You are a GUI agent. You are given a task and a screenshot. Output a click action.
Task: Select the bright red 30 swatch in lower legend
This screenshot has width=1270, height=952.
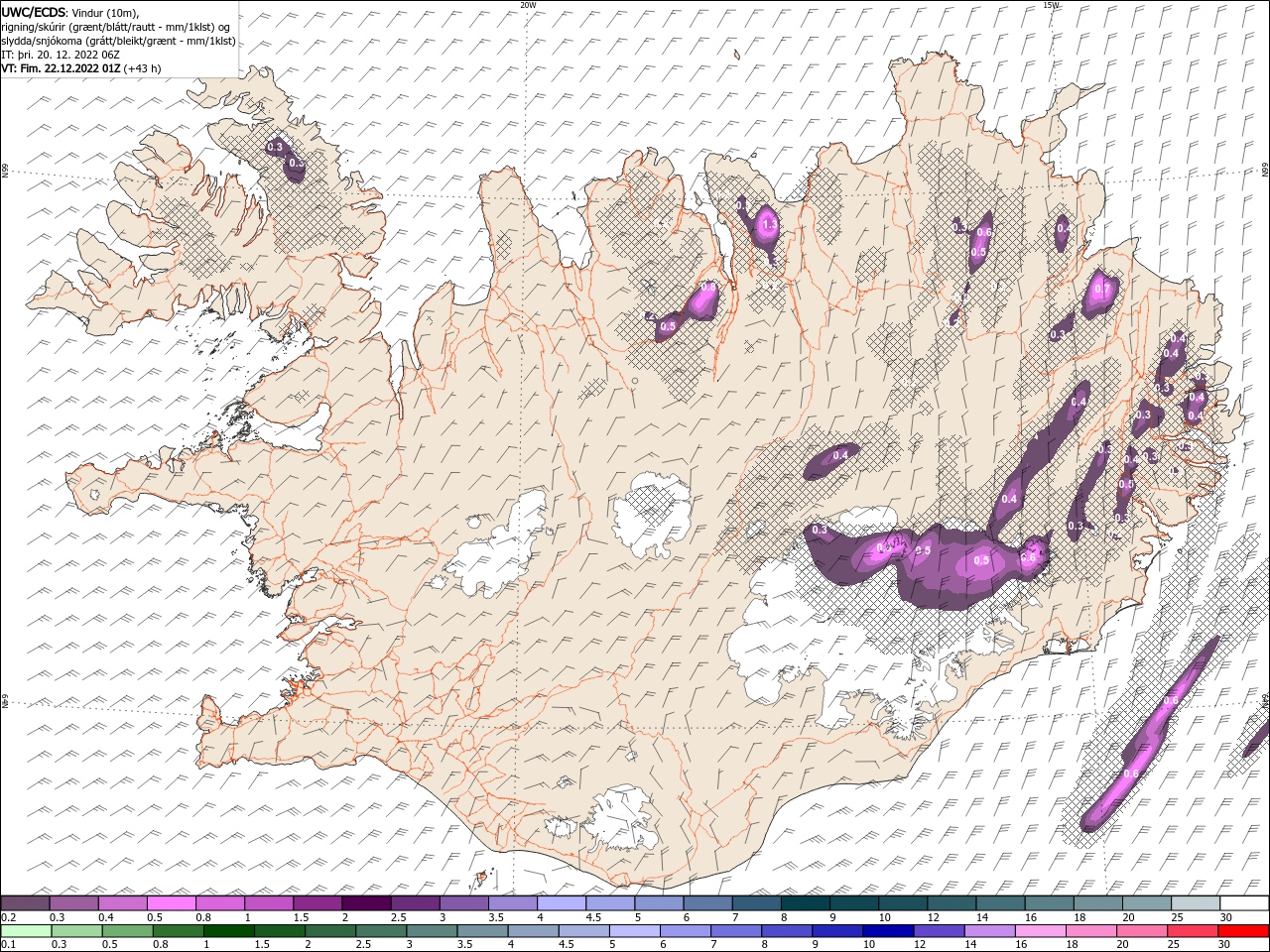point(1243,931)
